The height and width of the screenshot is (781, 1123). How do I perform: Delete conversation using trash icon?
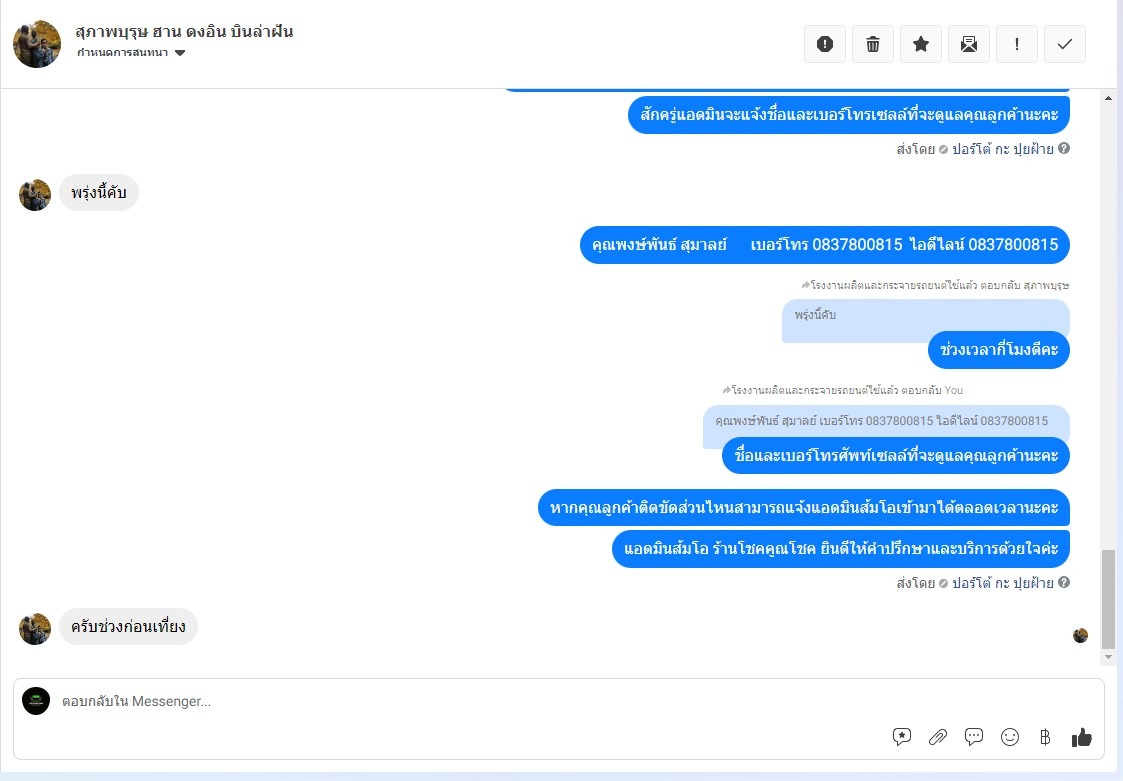click(872, 44)
